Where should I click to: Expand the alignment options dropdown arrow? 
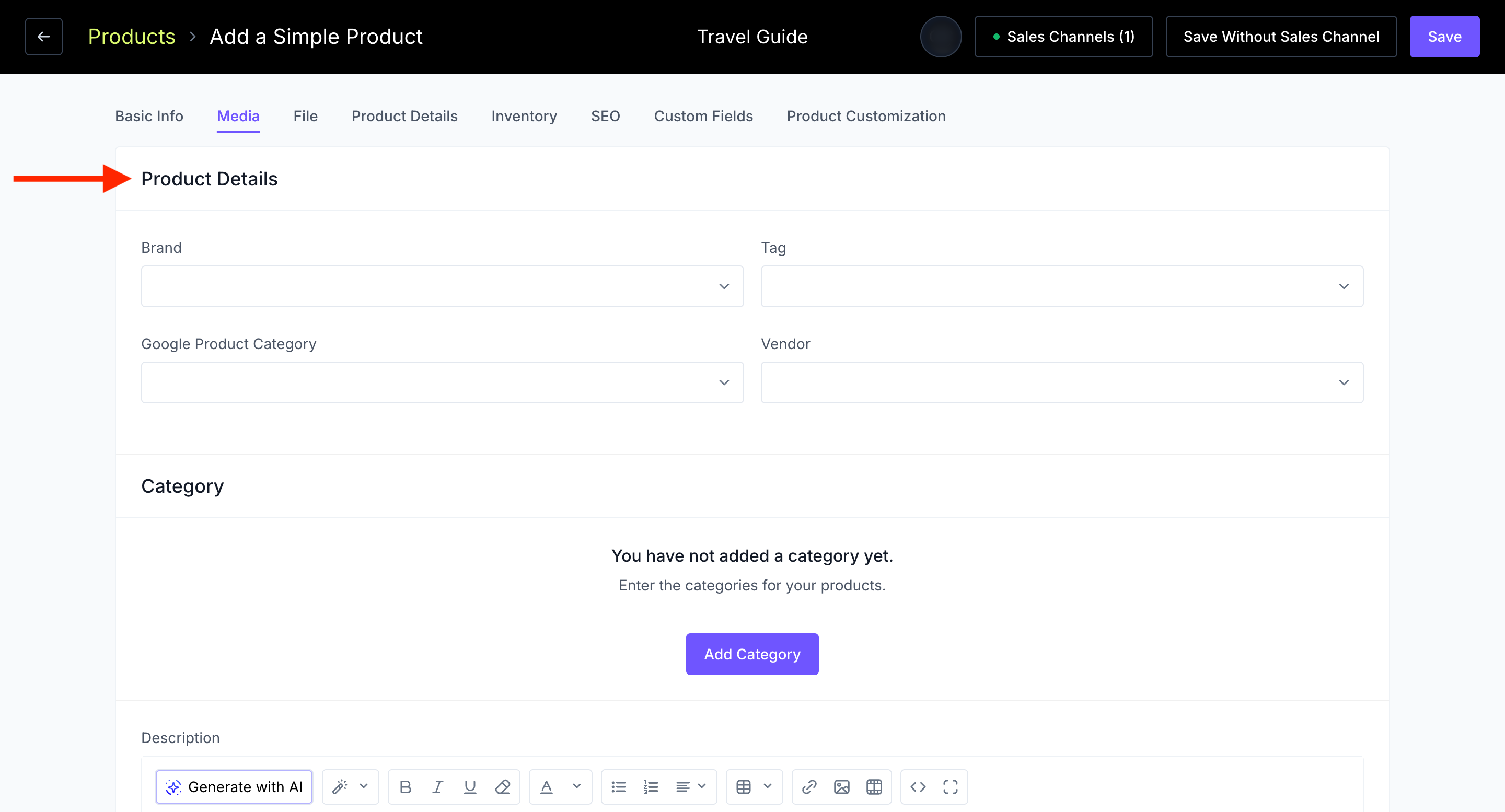pyautogui.click(x=702, y=786)
